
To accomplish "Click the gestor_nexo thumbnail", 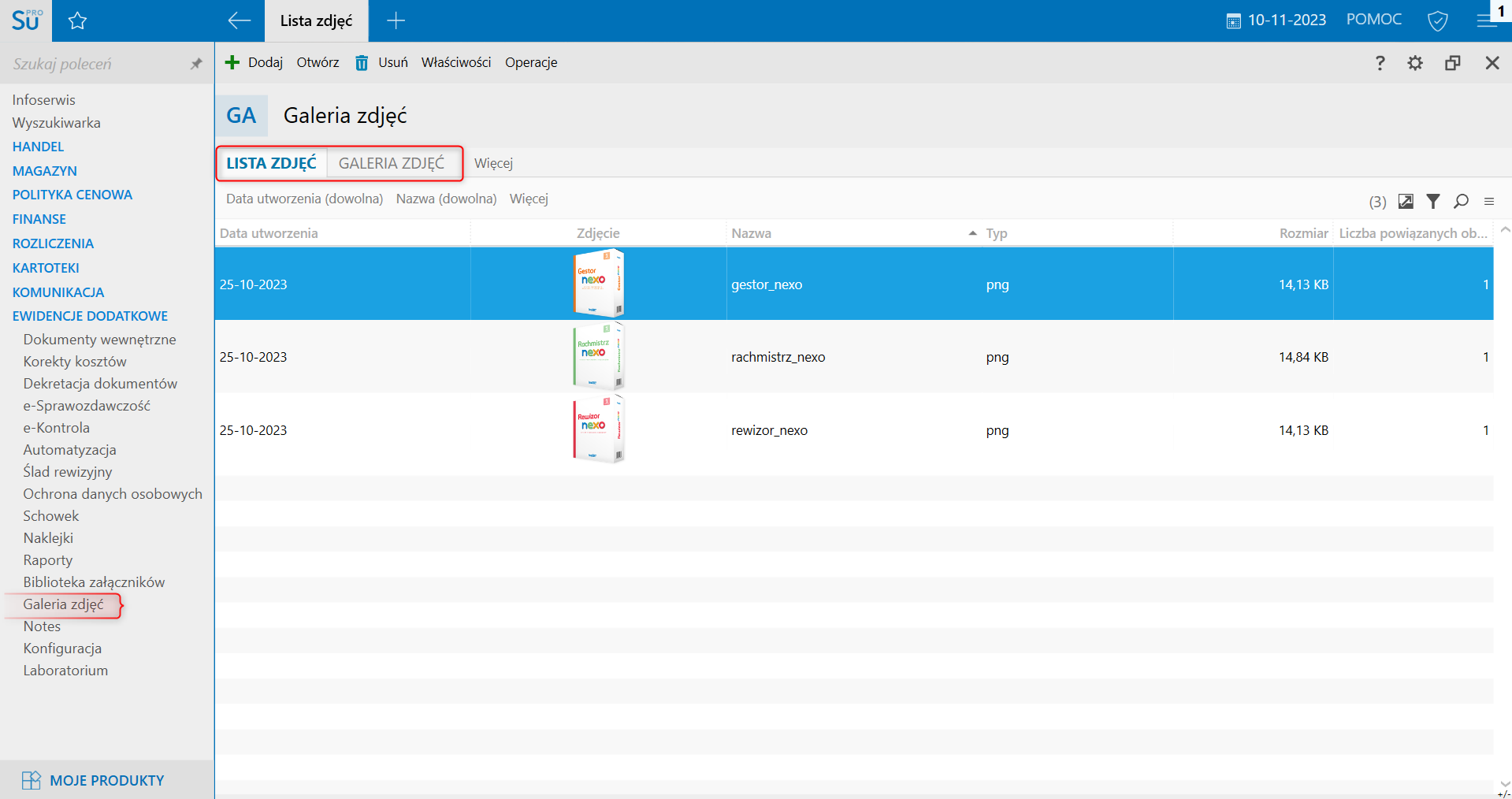I will 598,283.
